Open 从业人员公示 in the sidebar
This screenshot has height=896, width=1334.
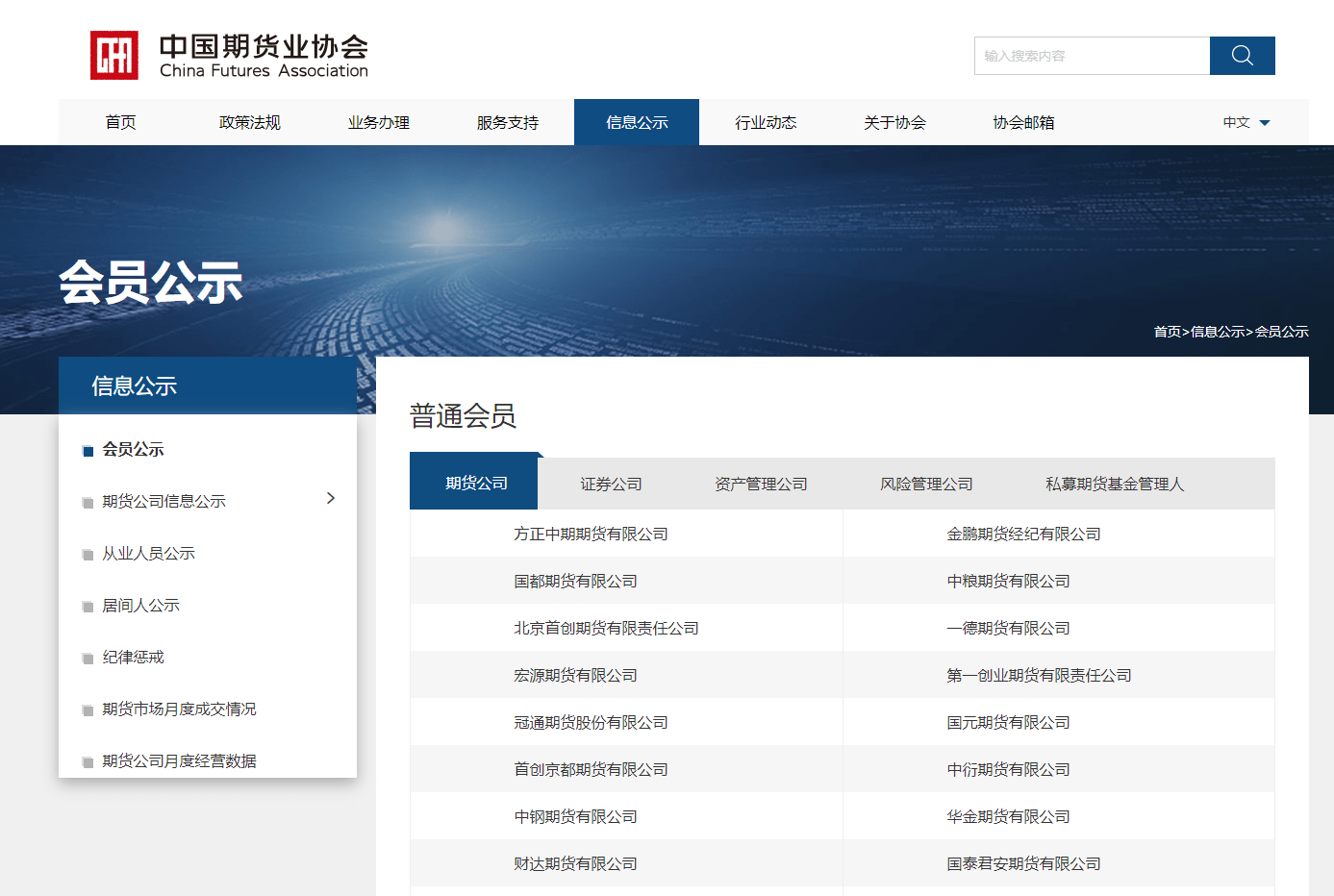(x=148, y=554)
